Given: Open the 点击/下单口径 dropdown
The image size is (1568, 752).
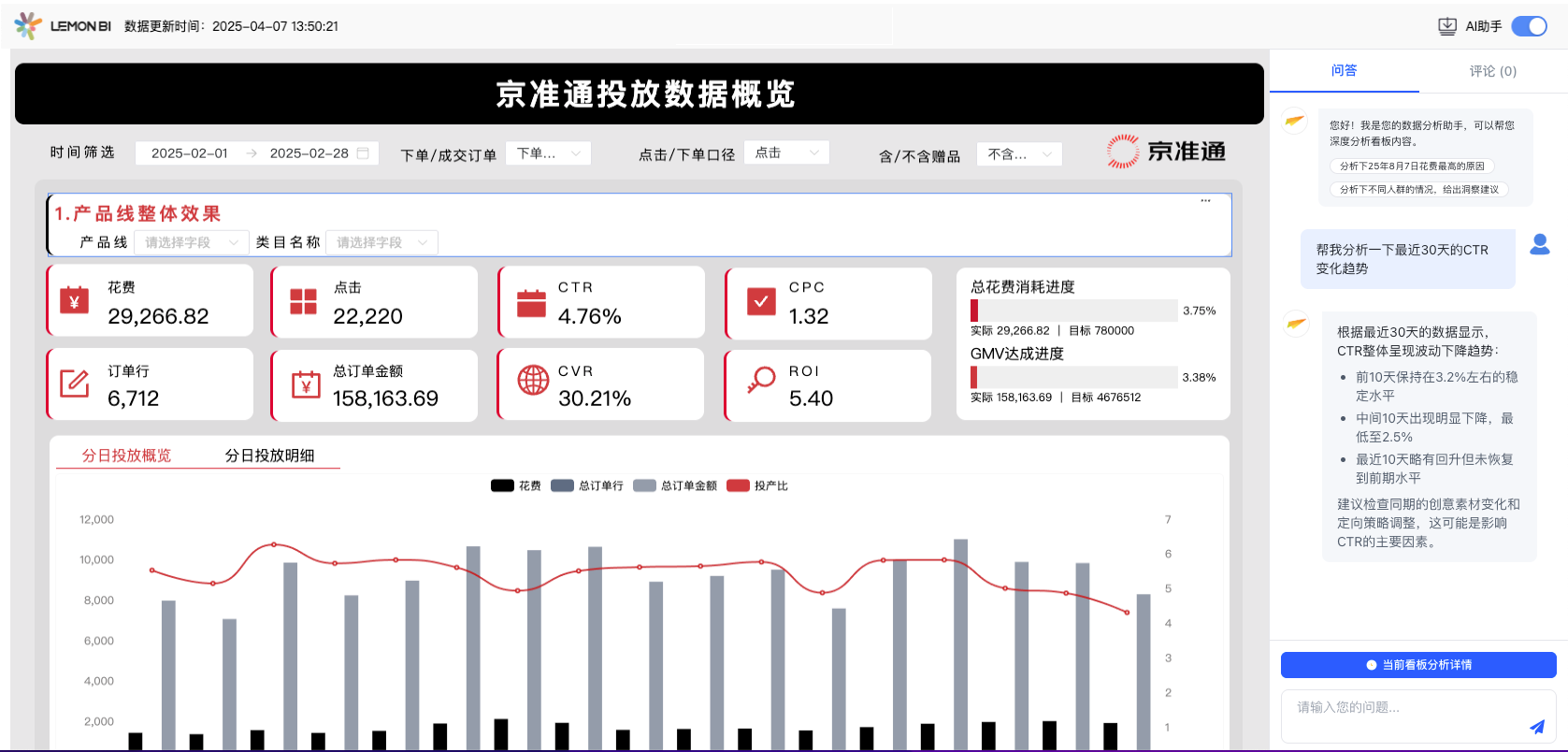Looking at the screenshot, I should [786, 152].
